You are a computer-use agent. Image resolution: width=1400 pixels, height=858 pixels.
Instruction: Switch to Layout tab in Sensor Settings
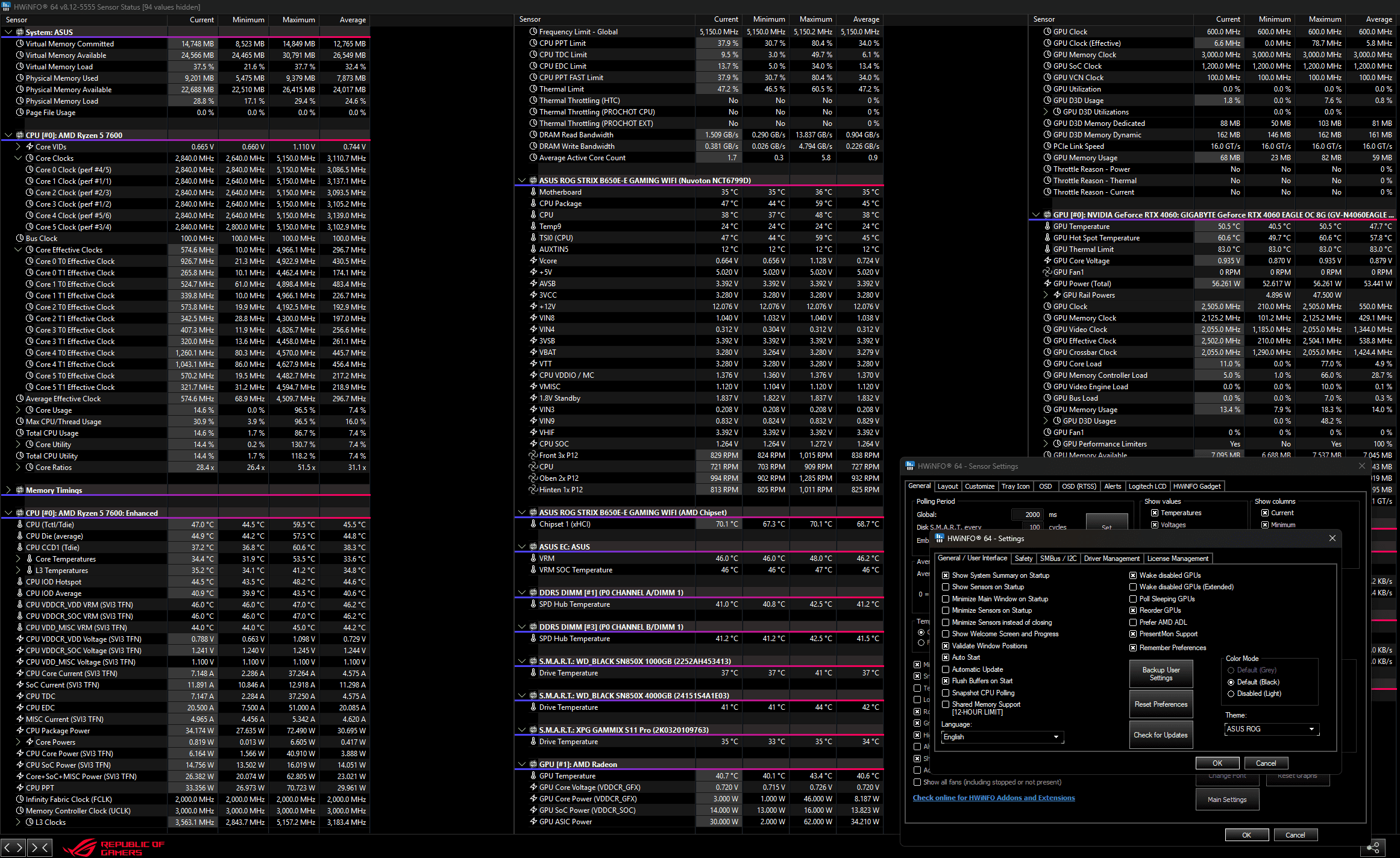coord(947,486)
